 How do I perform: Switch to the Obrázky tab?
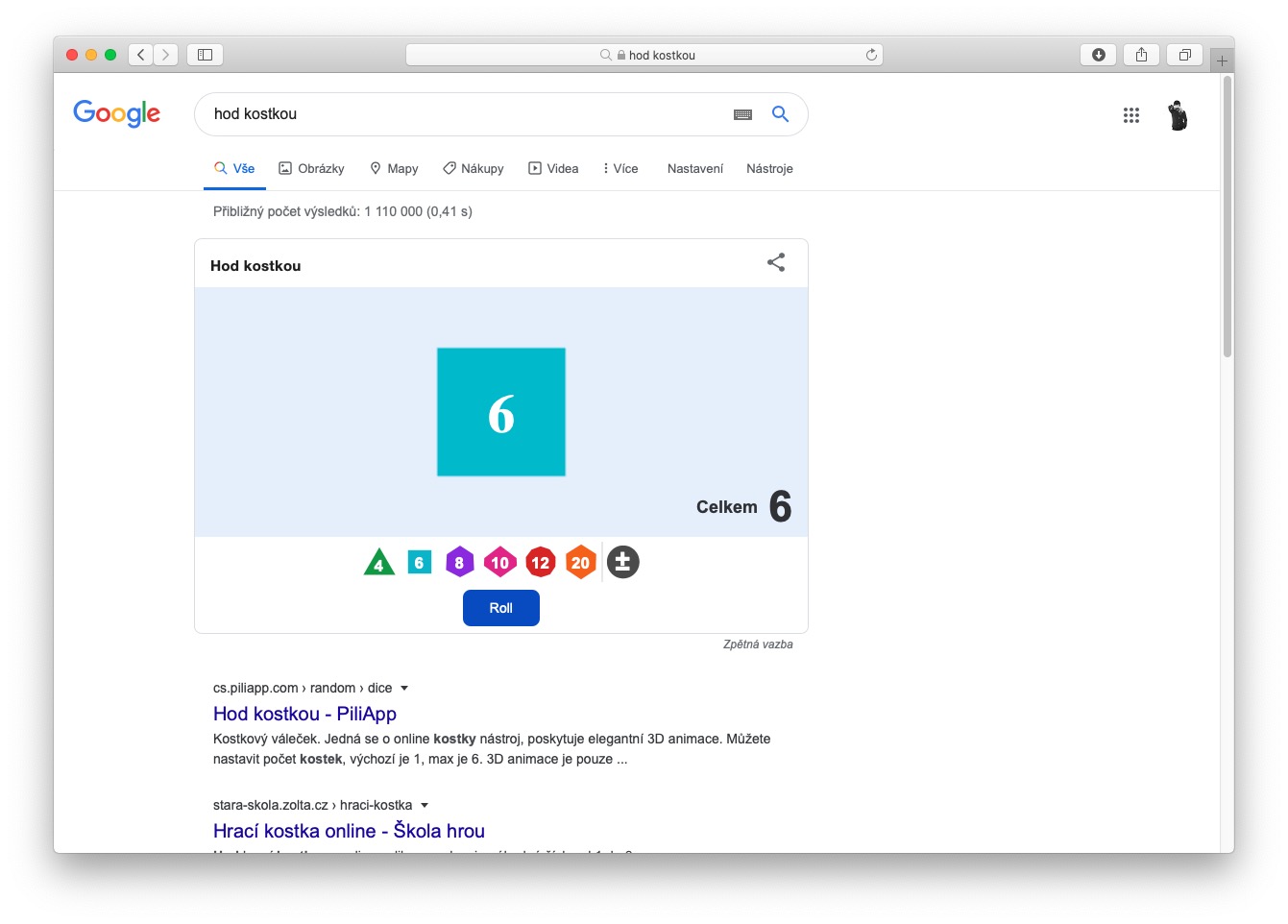311,168
